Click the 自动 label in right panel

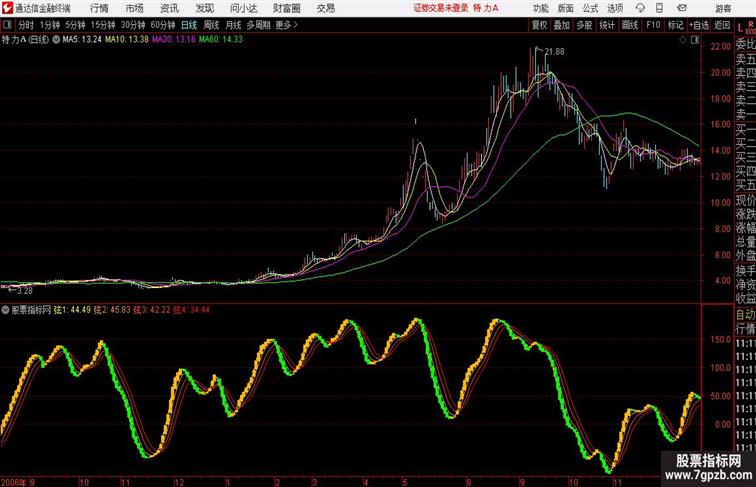(745, 314)
